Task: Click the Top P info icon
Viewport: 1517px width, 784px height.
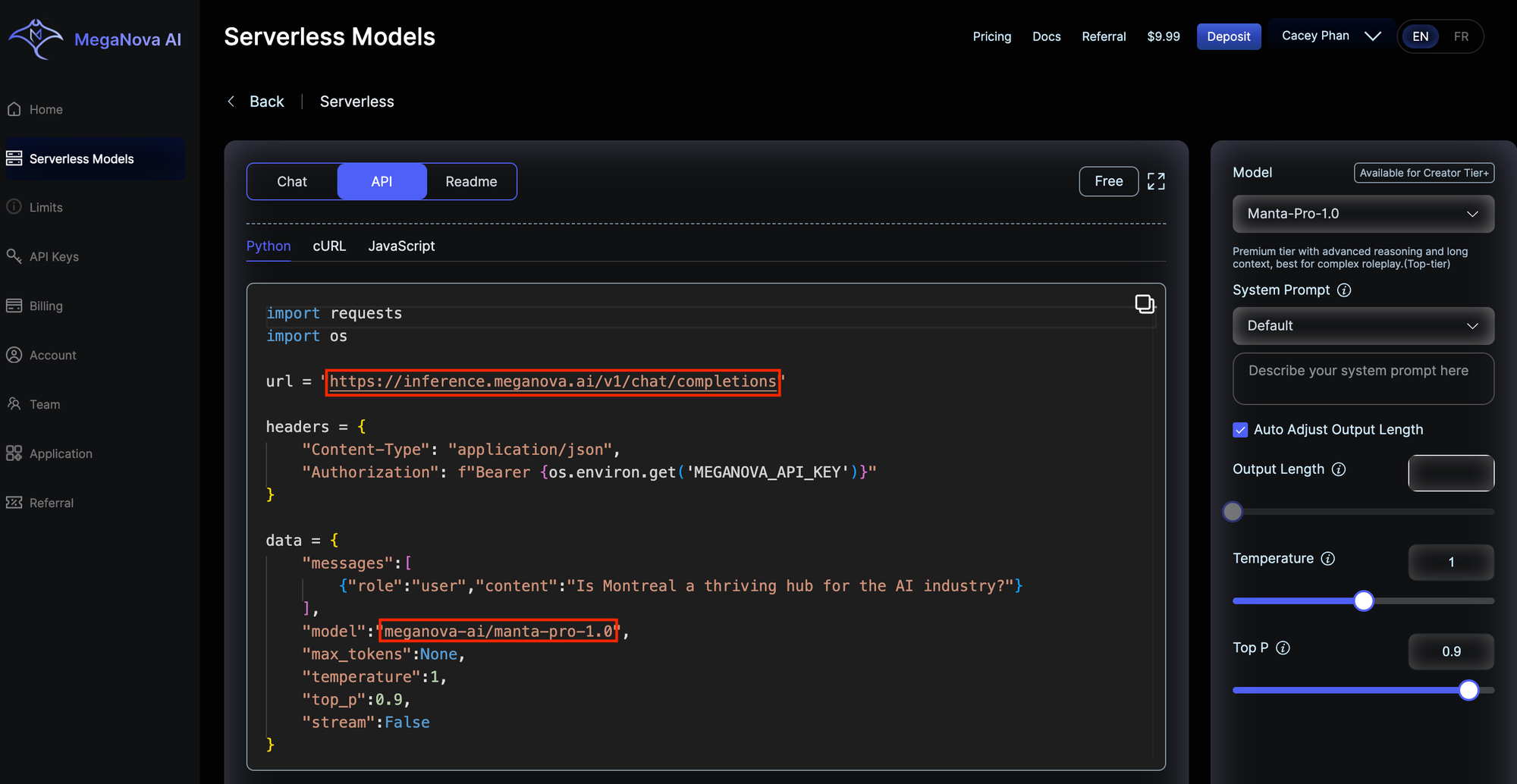Action: click(1283, 648)
